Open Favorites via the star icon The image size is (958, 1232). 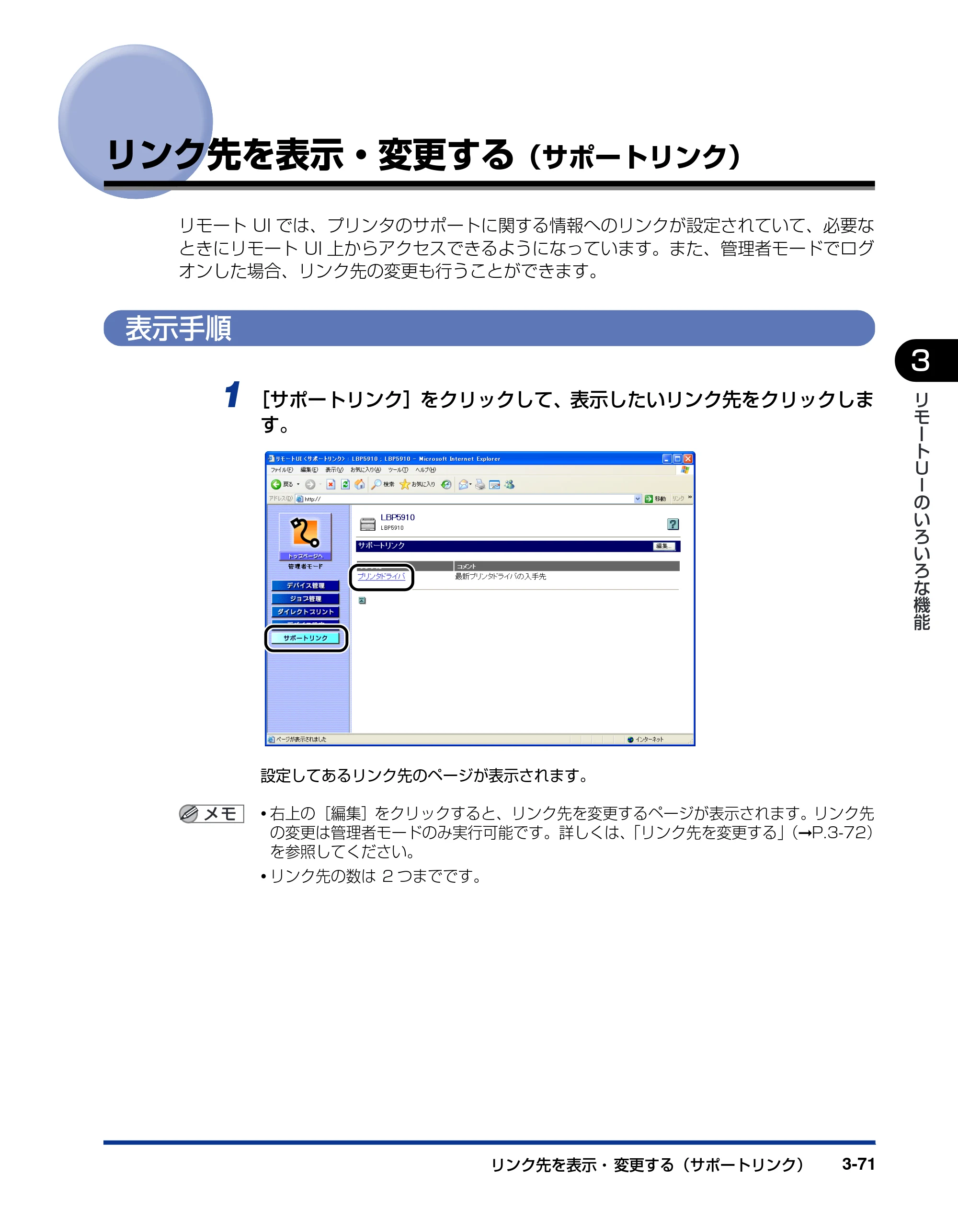[405, 485]
